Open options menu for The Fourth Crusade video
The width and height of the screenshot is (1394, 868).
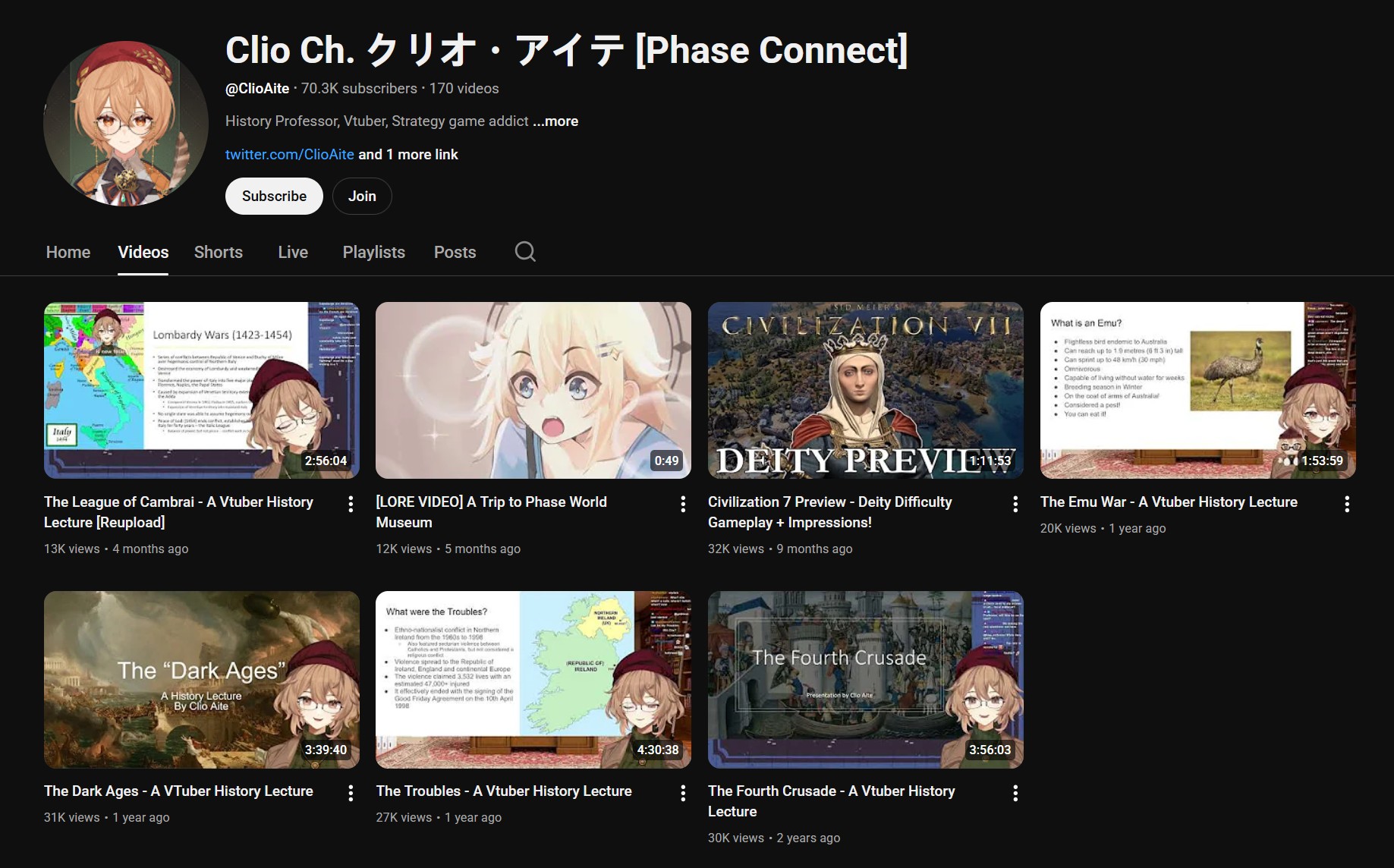click(1015, 793)
